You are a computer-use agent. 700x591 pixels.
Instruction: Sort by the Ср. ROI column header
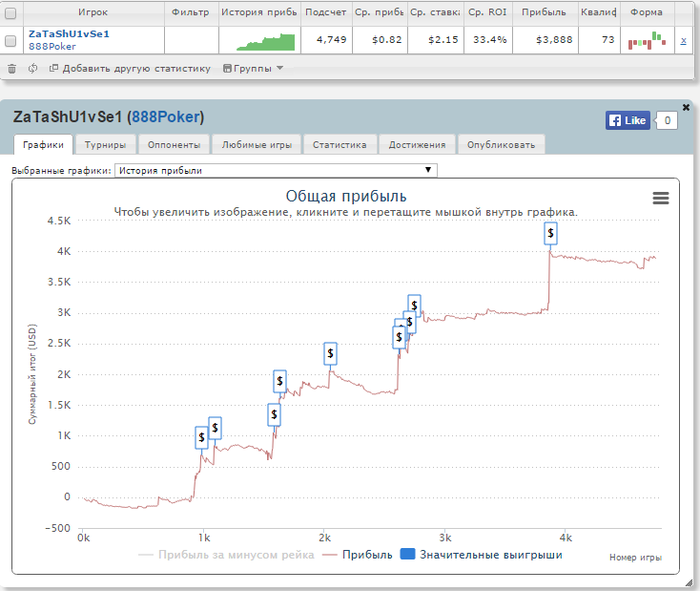tap(488, 12)
